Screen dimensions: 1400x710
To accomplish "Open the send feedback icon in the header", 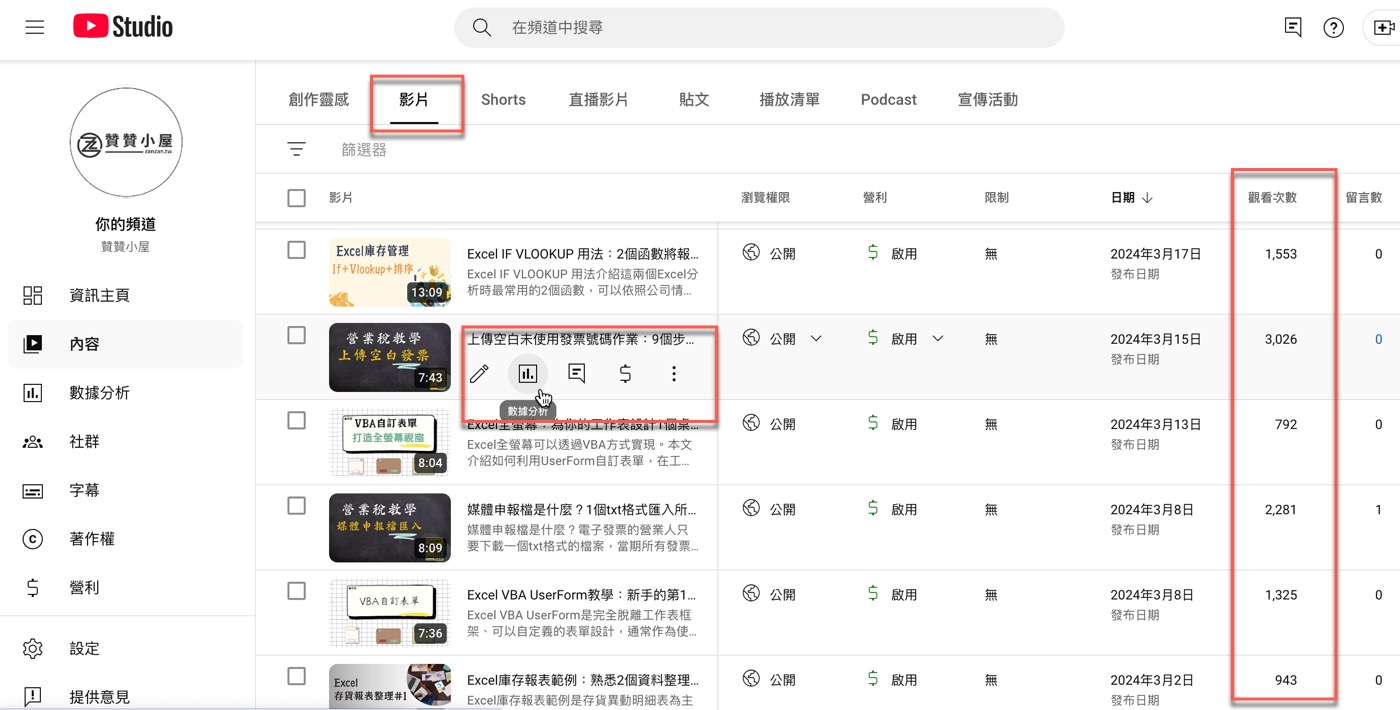I will 1293,28.
